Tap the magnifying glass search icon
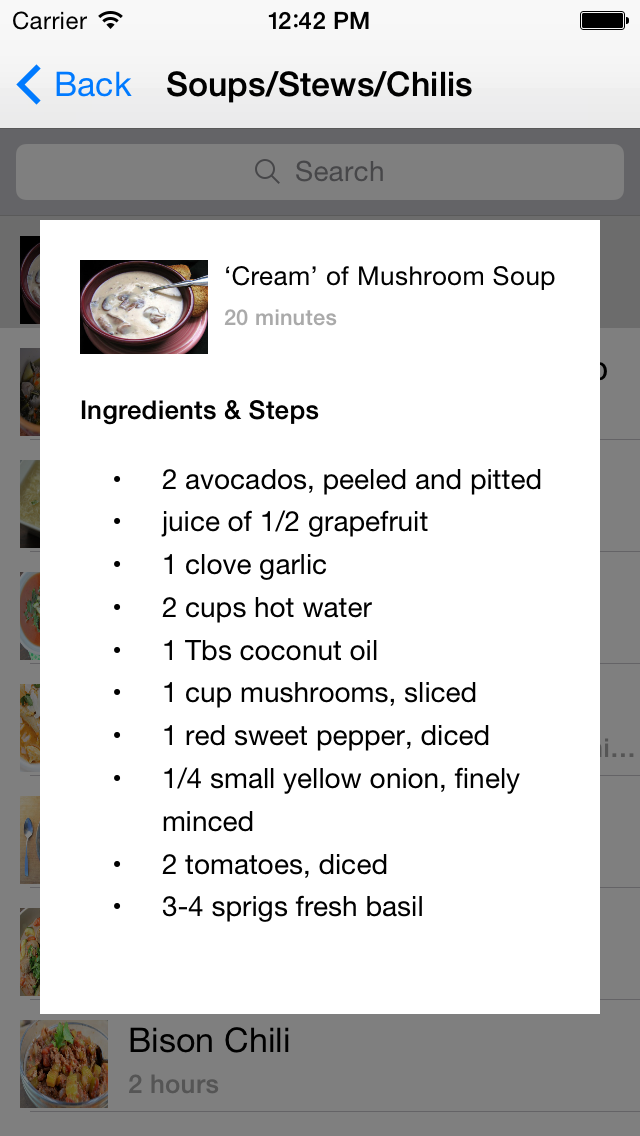640x1136 pixels. tap(267, 172)
